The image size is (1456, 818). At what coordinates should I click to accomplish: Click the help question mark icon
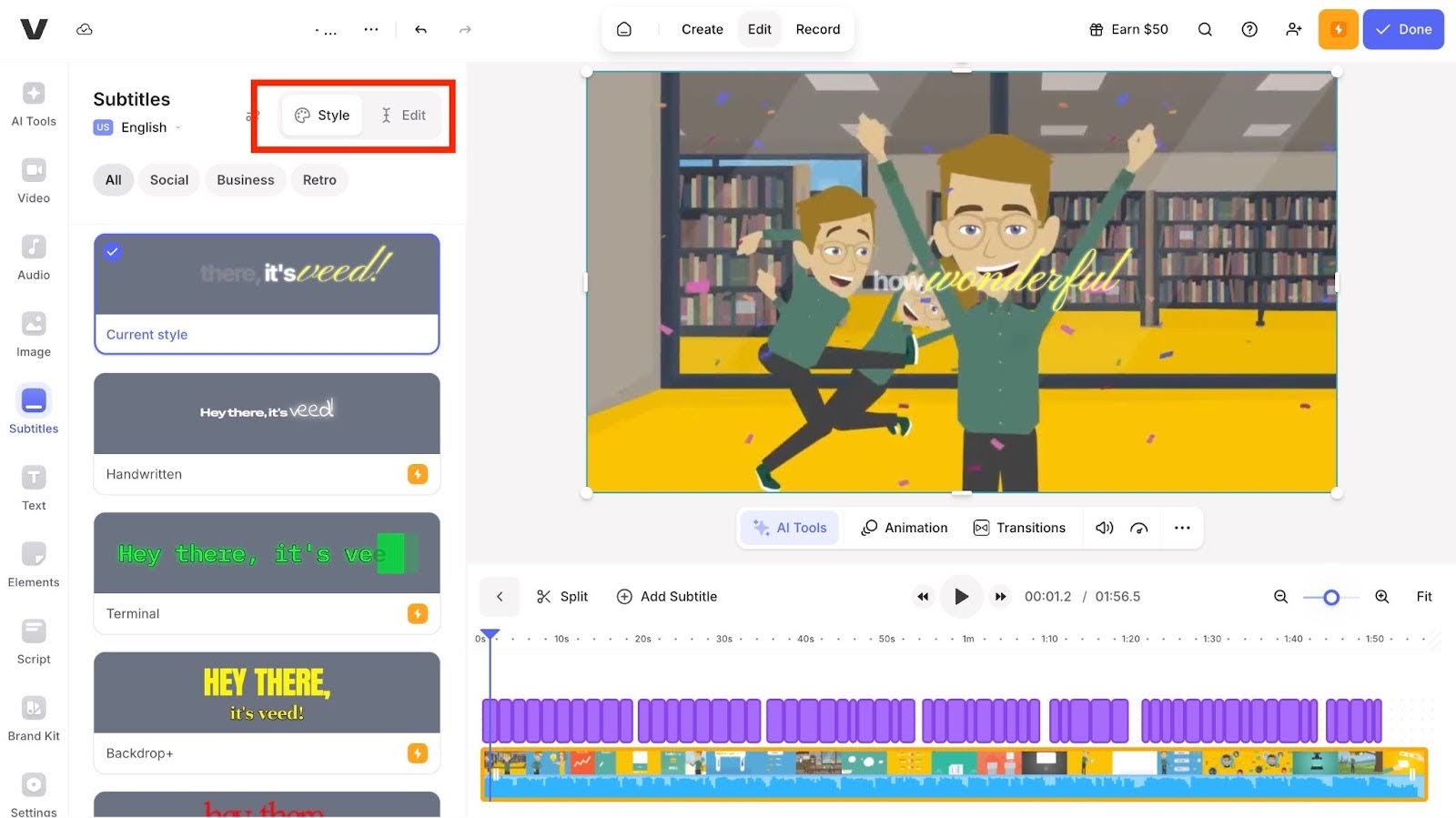click(1249, 30)
